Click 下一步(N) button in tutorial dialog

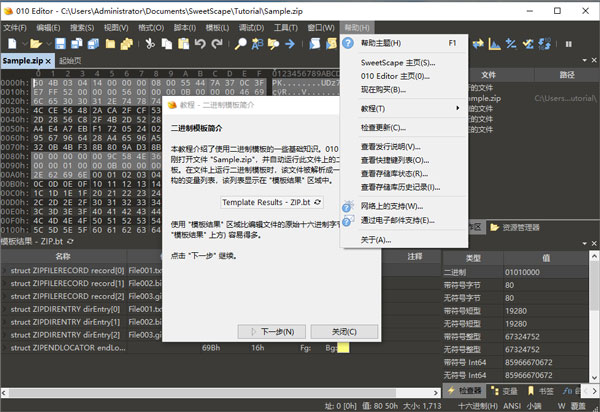tap(272, 332)
